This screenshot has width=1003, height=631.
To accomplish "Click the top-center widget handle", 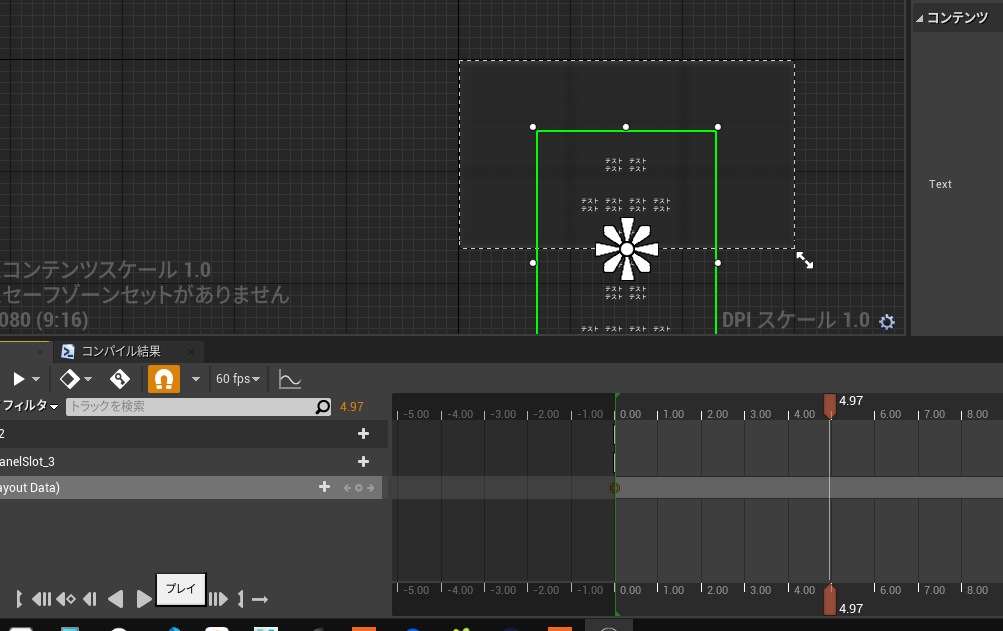I will [626, 127].
